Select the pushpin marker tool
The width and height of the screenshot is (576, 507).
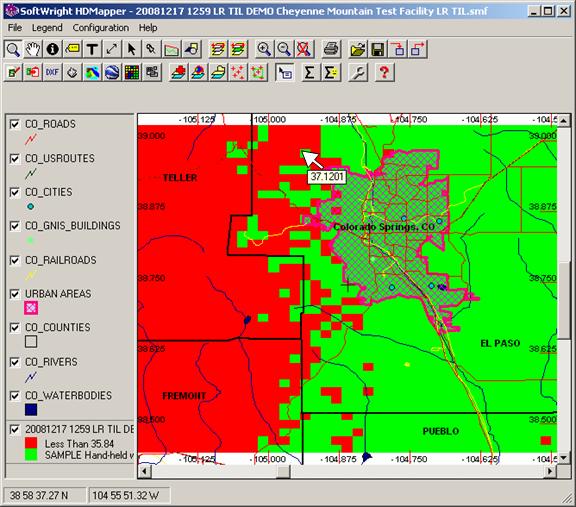[151, 49]
